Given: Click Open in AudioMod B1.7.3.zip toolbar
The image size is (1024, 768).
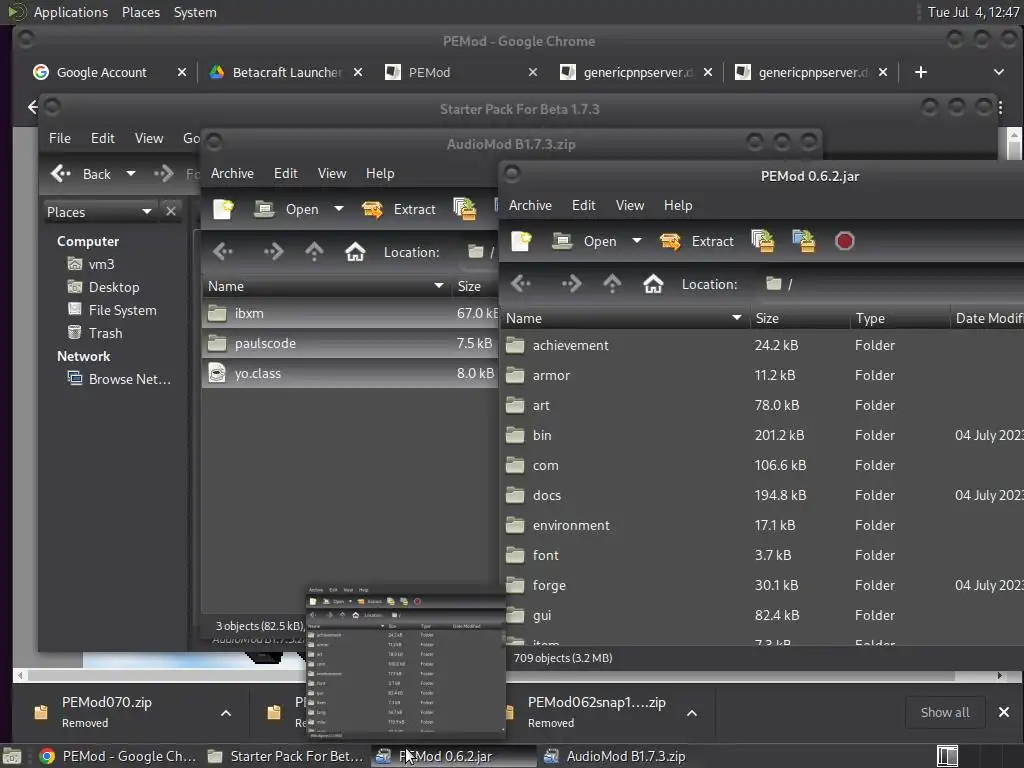Looking at the screenshot, I should click(287, 209).
